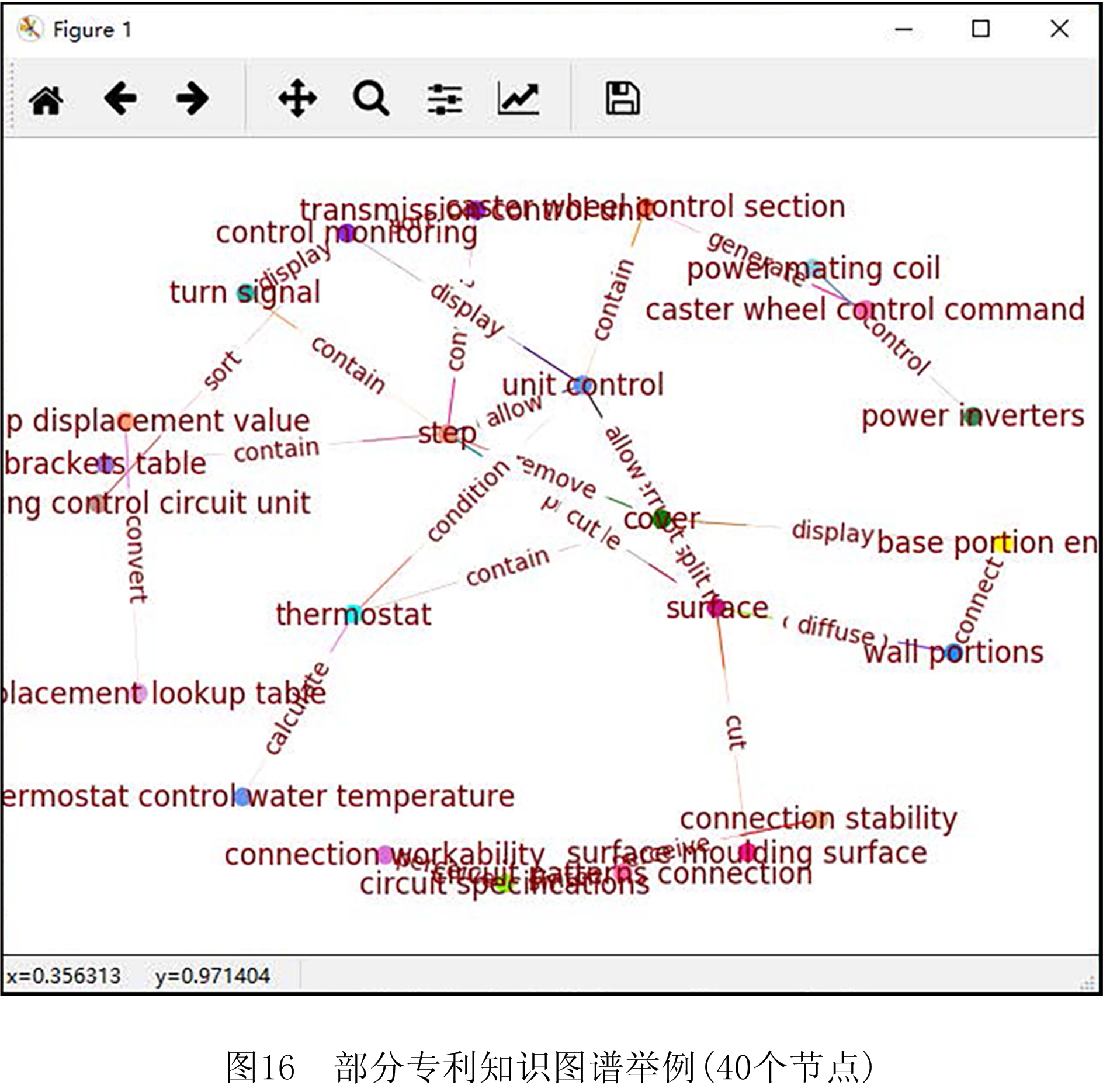The image size is (1103, 1092).
Task: Save the figure with floppy icon
Action: click(622, 98)
